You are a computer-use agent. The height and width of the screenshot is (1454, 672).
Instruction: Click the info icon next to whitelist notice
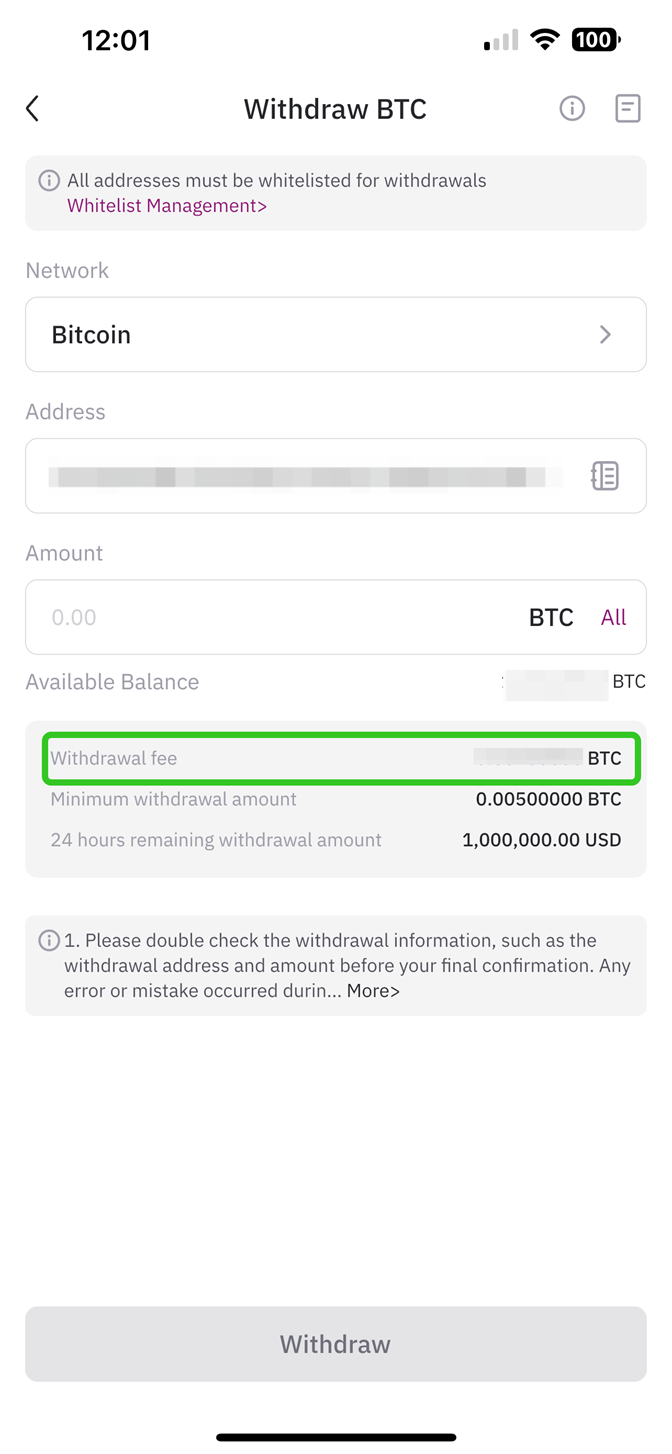point(47,181)
